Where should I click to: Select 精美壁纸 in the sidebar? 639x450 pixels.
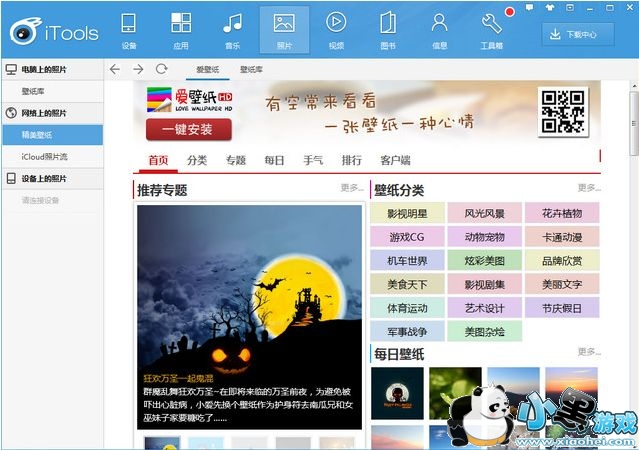(52, 135)
